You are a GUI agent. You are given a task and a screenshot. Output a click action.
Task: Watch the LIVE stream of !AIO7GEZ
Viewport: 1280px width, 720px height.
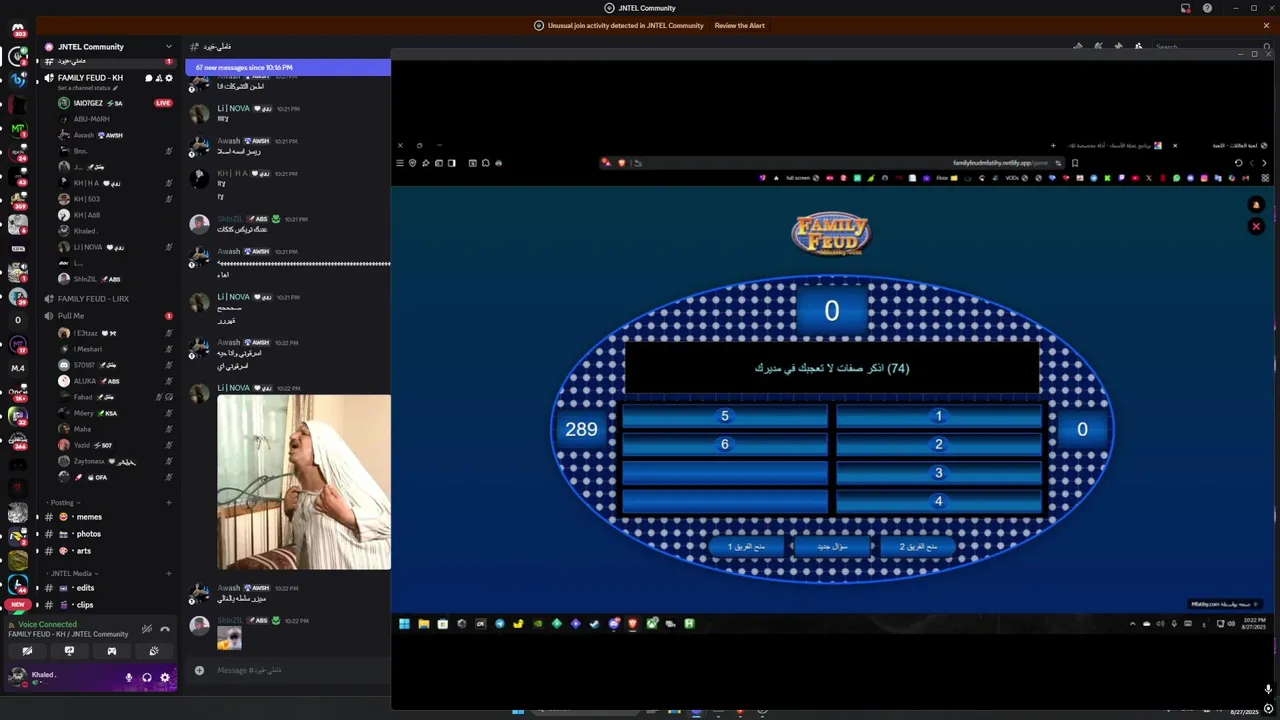coord(163,103)
